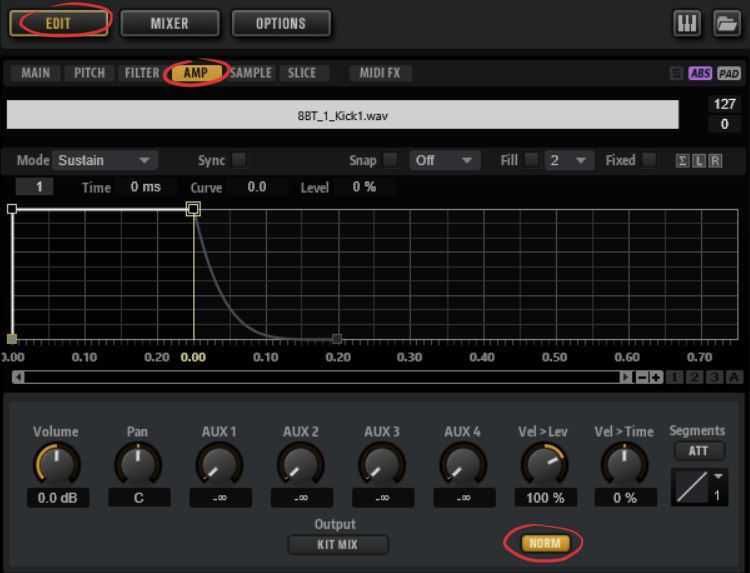This screenshot has width=750, height=573.
Task: Click the AUX 1 send knob
Action: 219,463
